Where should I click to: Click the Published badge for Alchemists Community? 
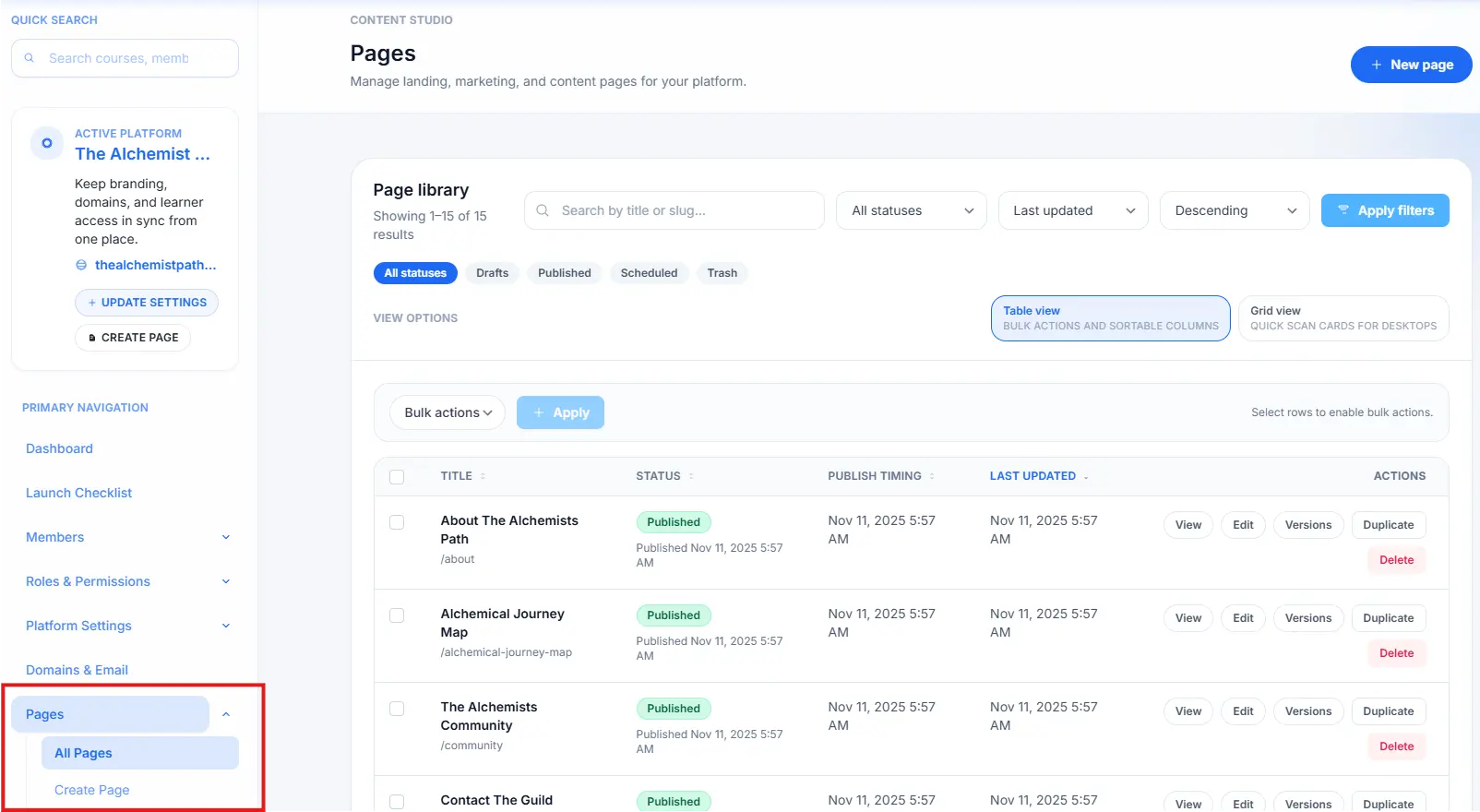coord(674,709)
